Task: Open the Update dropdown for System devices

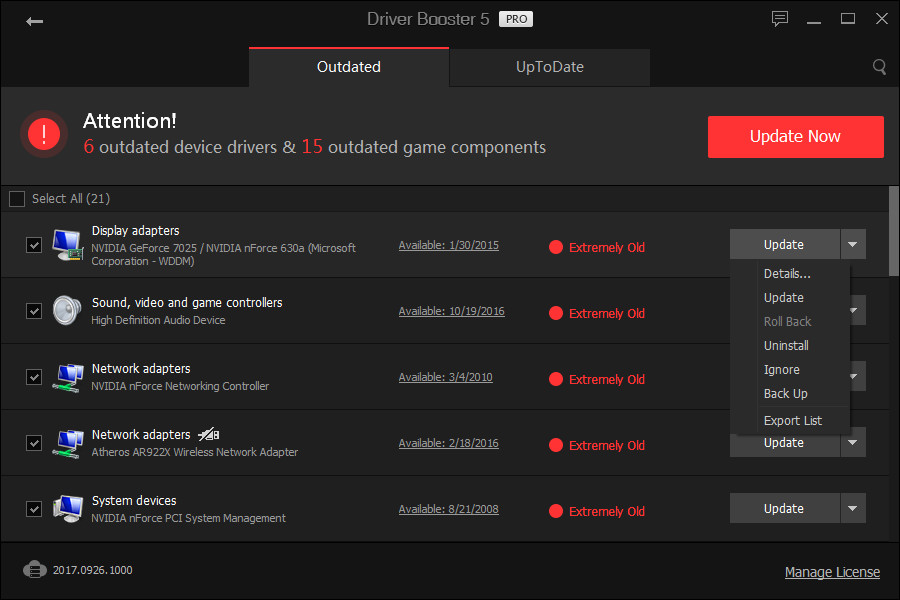Action: coord(852,508)
